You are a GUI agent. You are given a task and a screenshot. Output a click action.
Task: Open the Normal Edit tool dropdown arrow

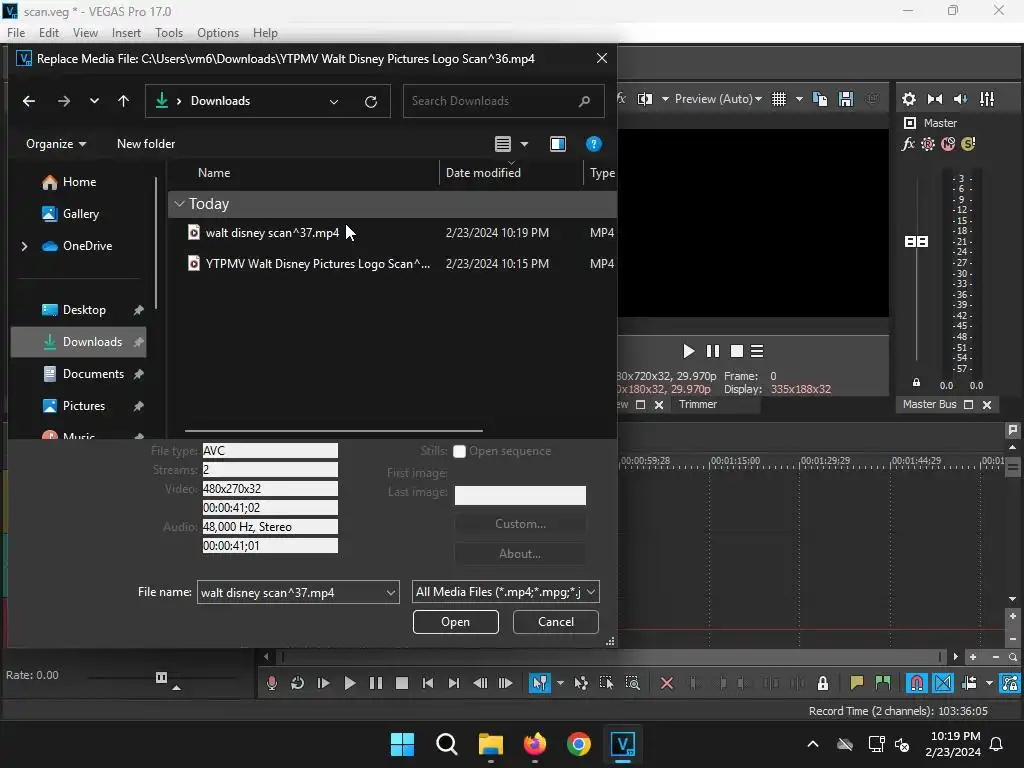pyautogui.click(x=560, y=683)
